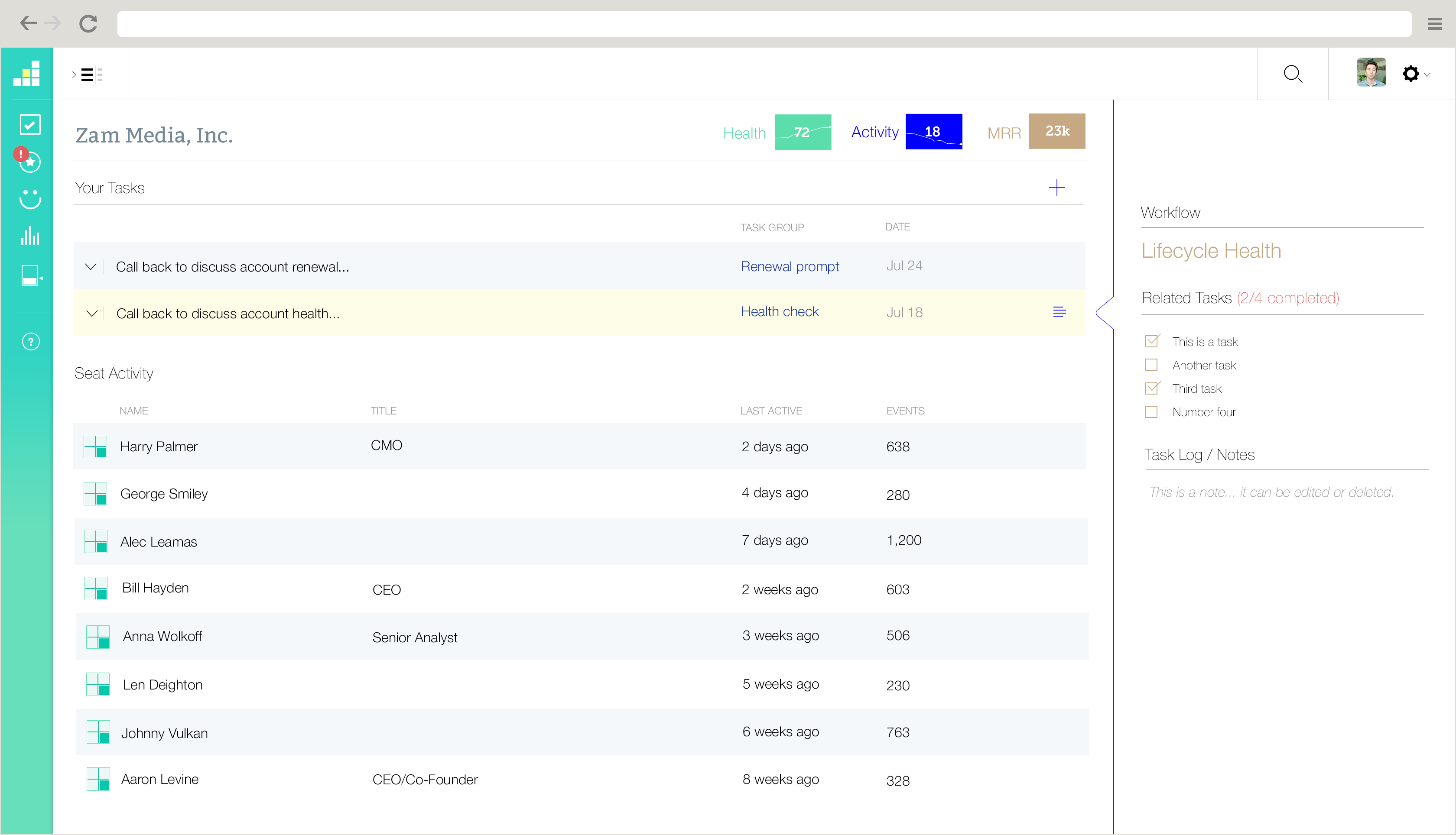Select the Anna Wolkoff name
This screenshot has width=1456, height=835.
[x=162, y=636]
